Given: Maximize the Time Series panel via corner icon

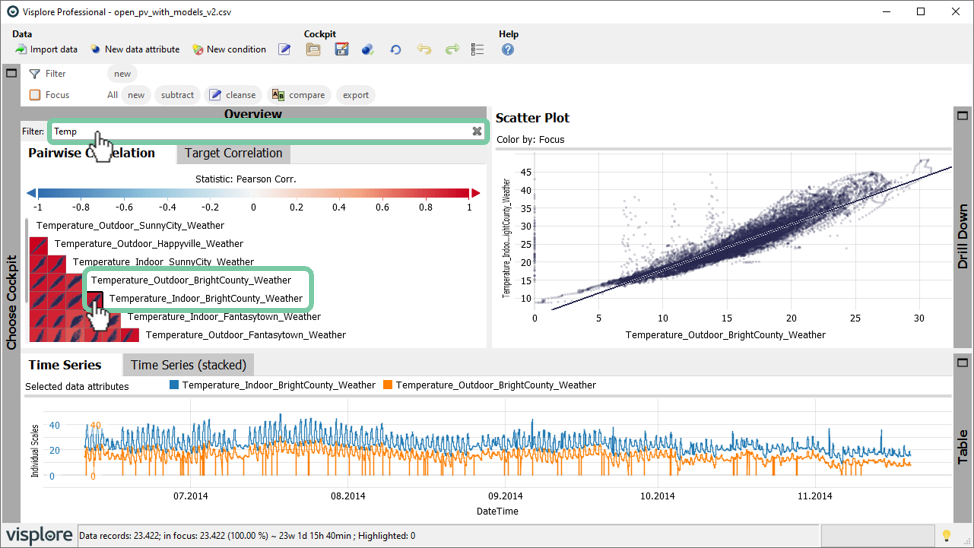Looking at the screenshot, I should point(962,362).
